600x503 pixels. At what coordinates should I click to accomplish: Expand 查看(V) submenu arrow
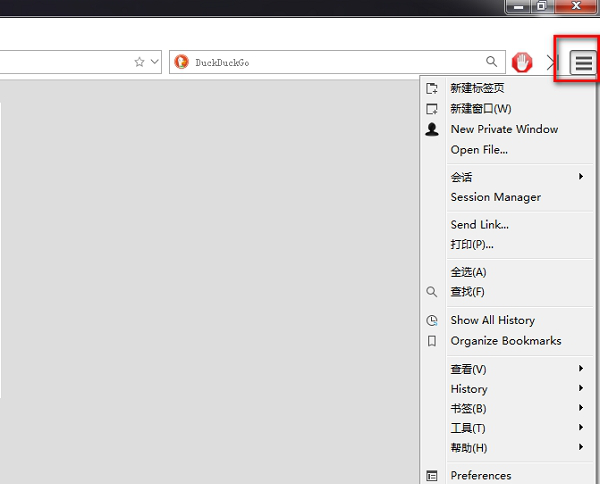pos(581,368)
